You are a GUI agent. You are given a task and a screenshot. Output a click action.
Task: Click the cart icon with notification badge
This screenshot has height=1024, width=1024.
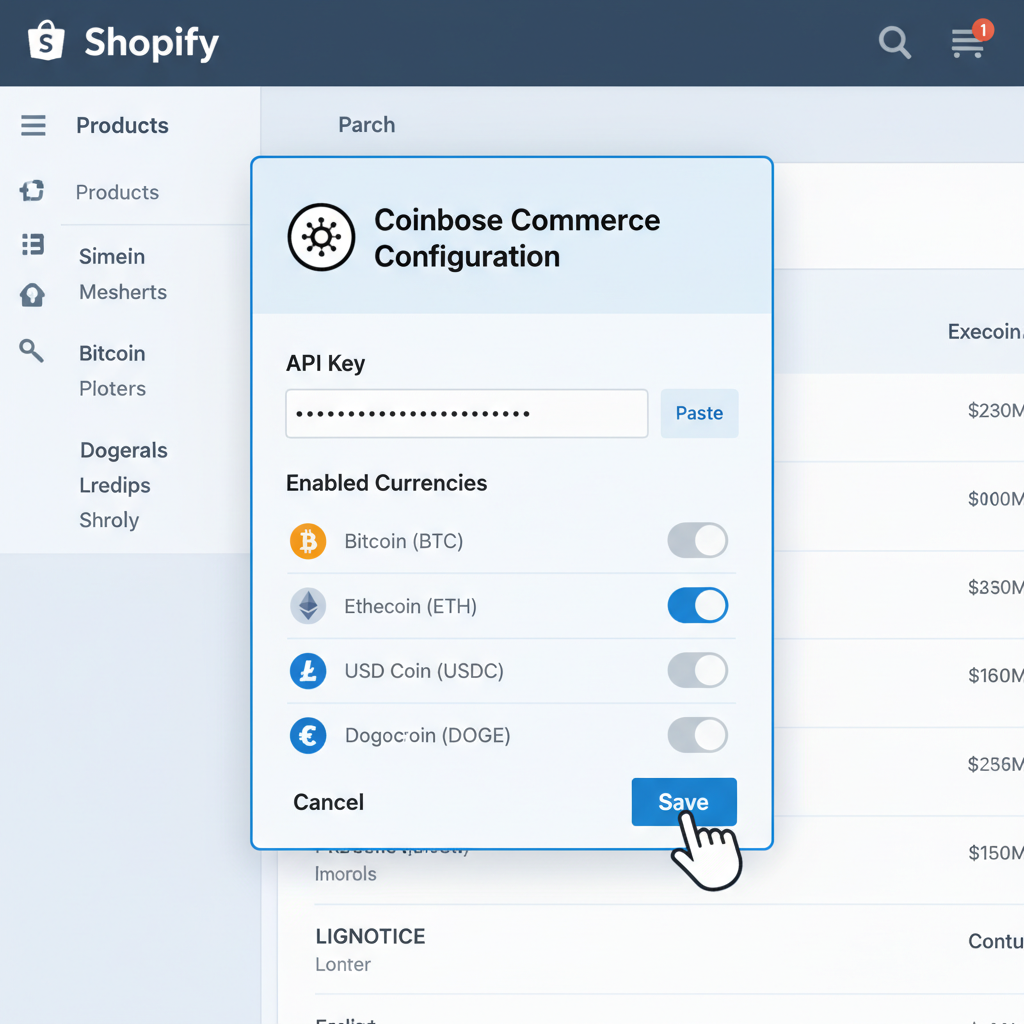[966, 42]
